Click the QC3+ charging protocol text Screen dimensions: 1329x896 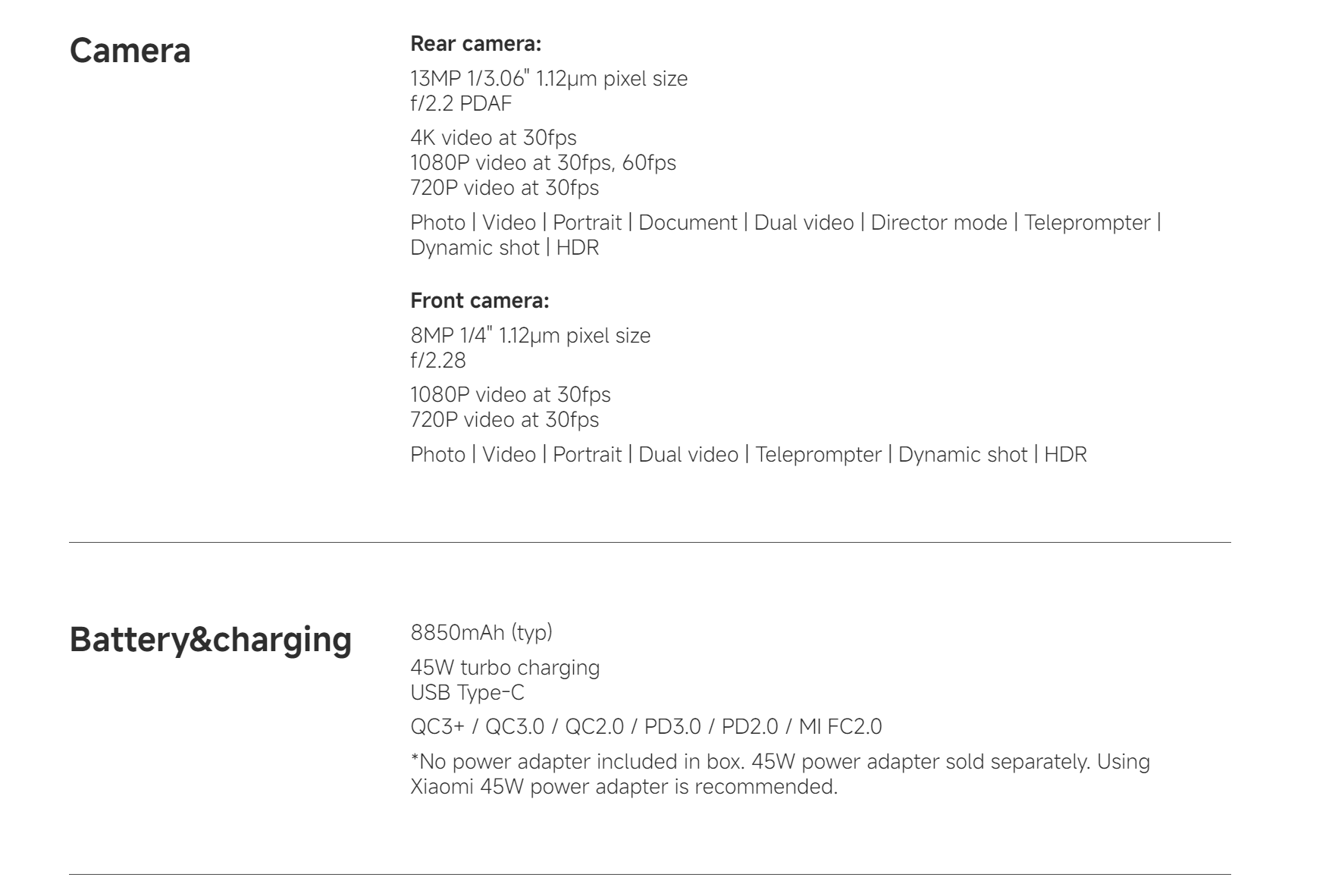coord(437,727)
